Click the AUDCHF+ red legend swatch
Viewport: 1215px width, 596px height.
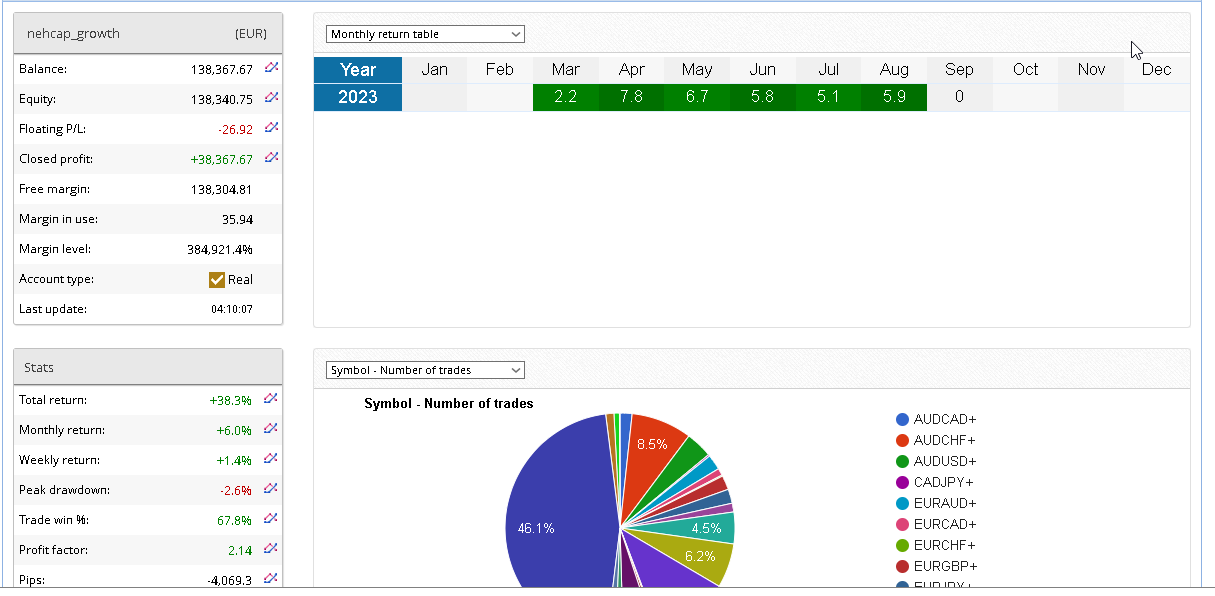click(902, 441)
